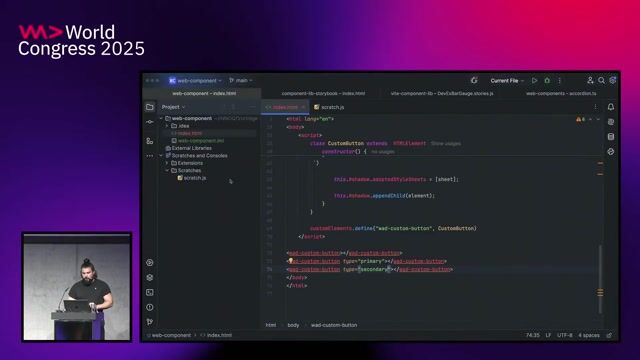Open the main branch dropdown
Screen dimensions: 640x360
pos(241,80)
